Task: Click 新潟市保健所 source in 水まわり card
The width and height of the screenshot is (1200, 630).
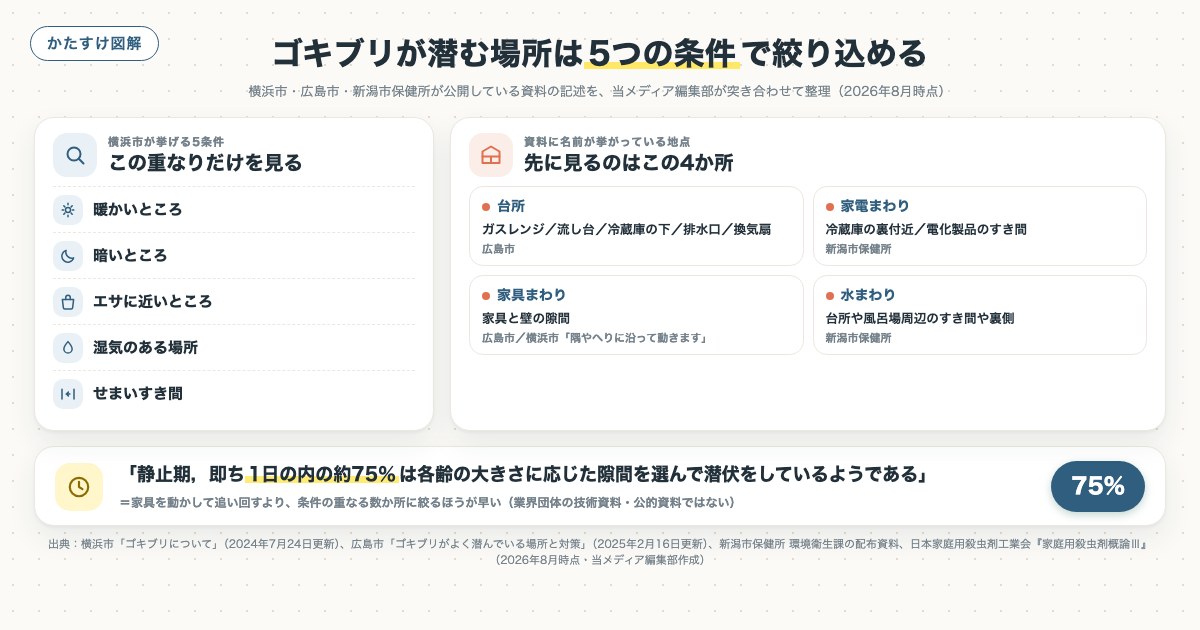Action: [859, 338]
